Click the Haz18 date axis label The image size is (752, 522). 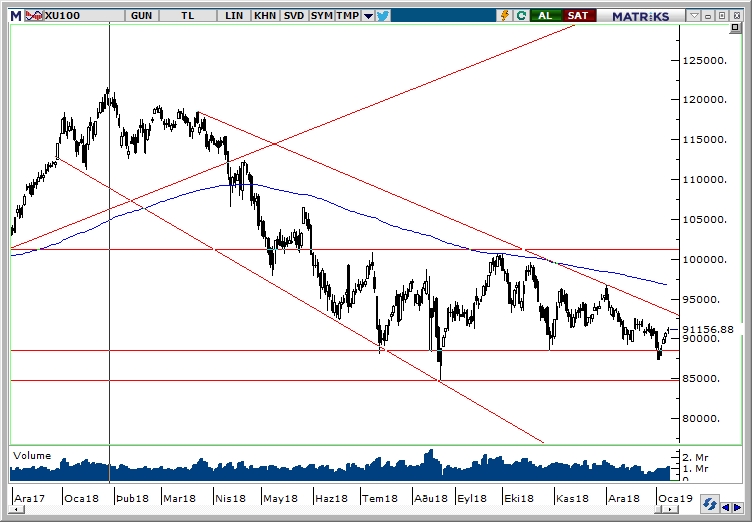(331, 498)
